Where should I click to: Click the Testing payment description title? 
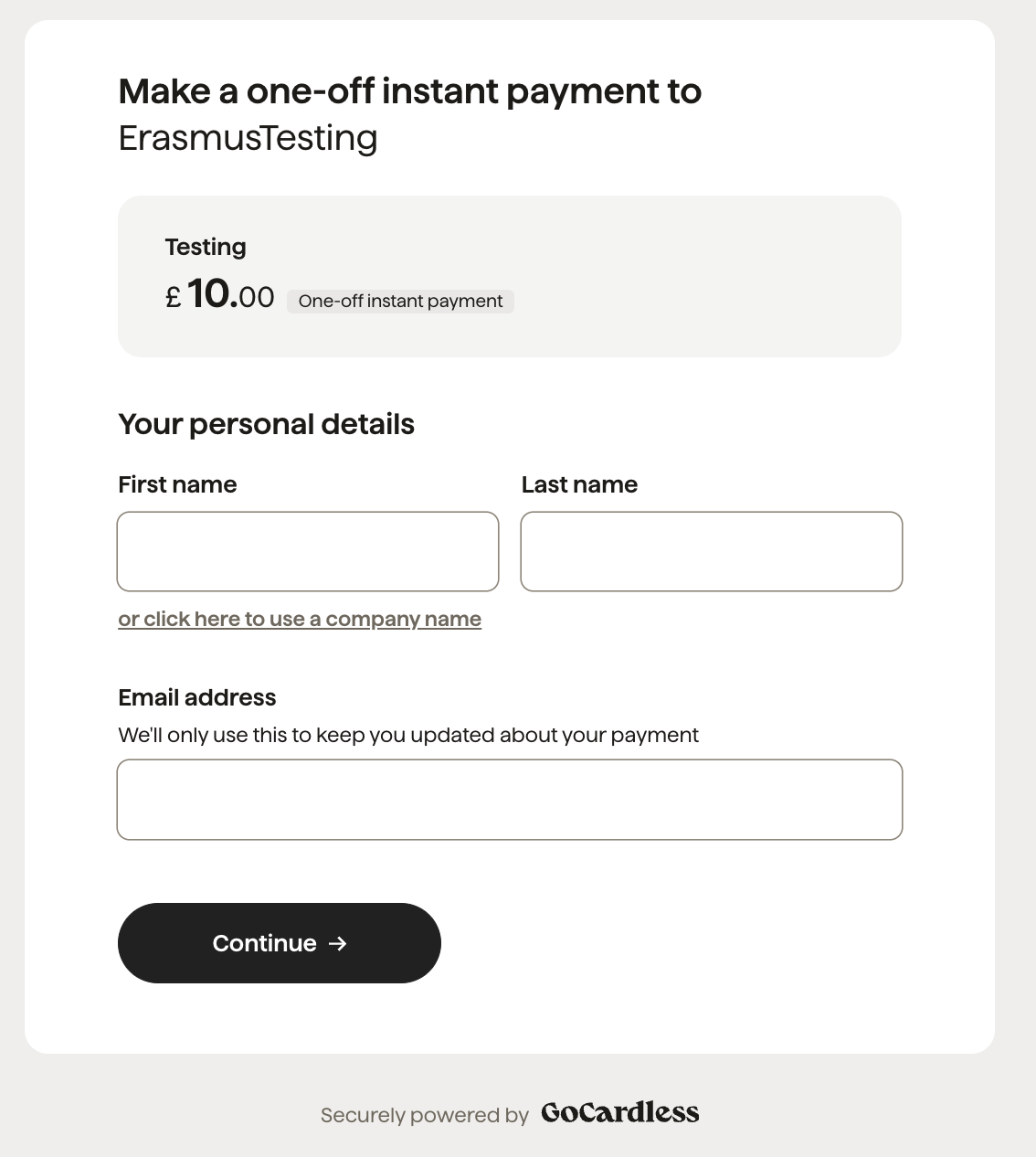coord(206,247)
